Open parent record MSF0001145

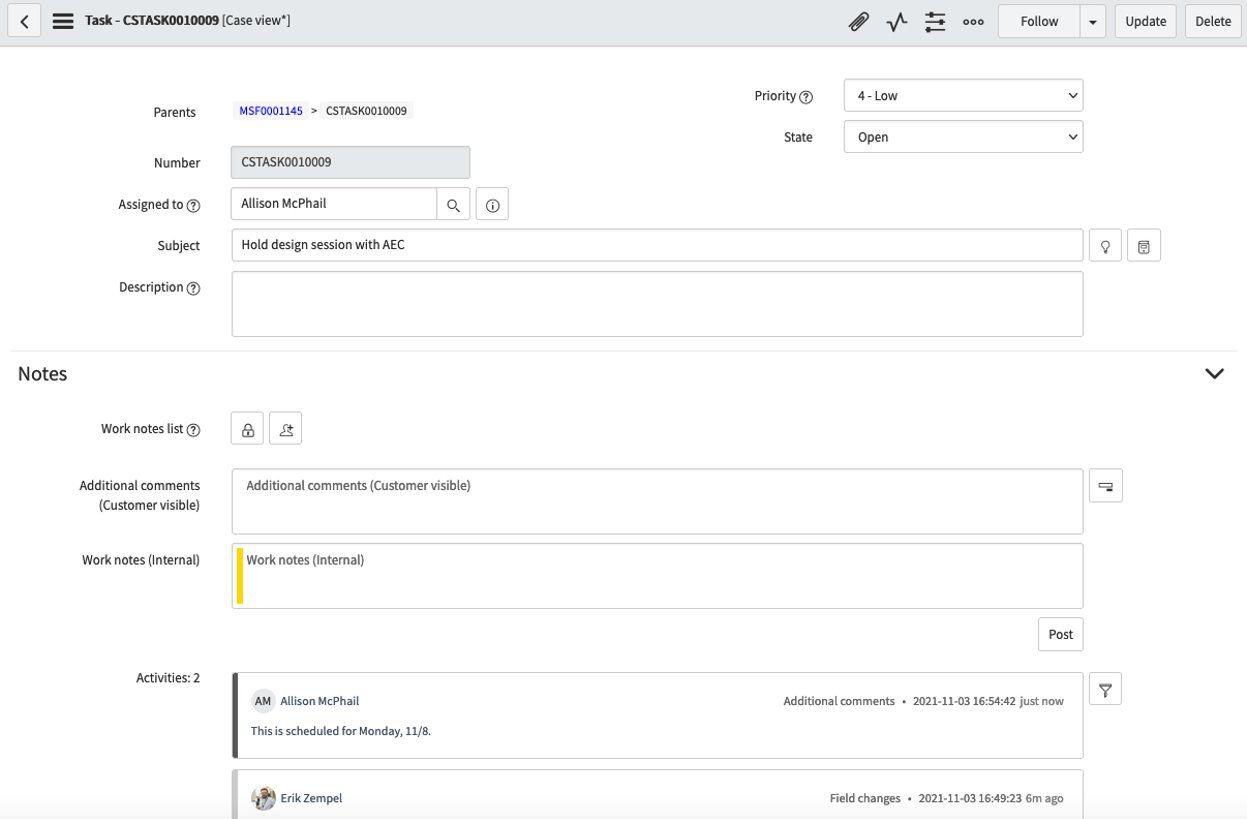(x=271, y=111)
